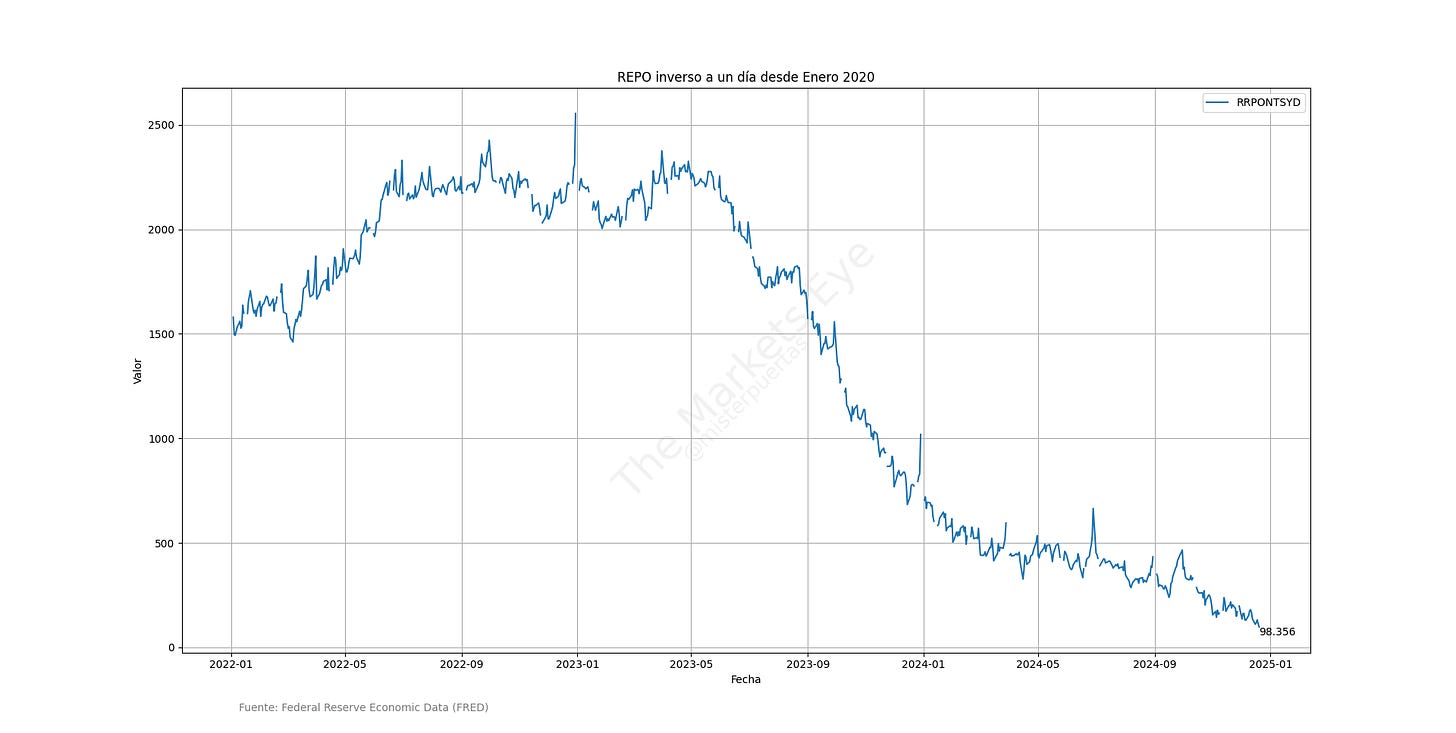This screenshot has height=733, width=1456.
Task: Click the 2023-01 x-axis date label
Action: [577, 663]
